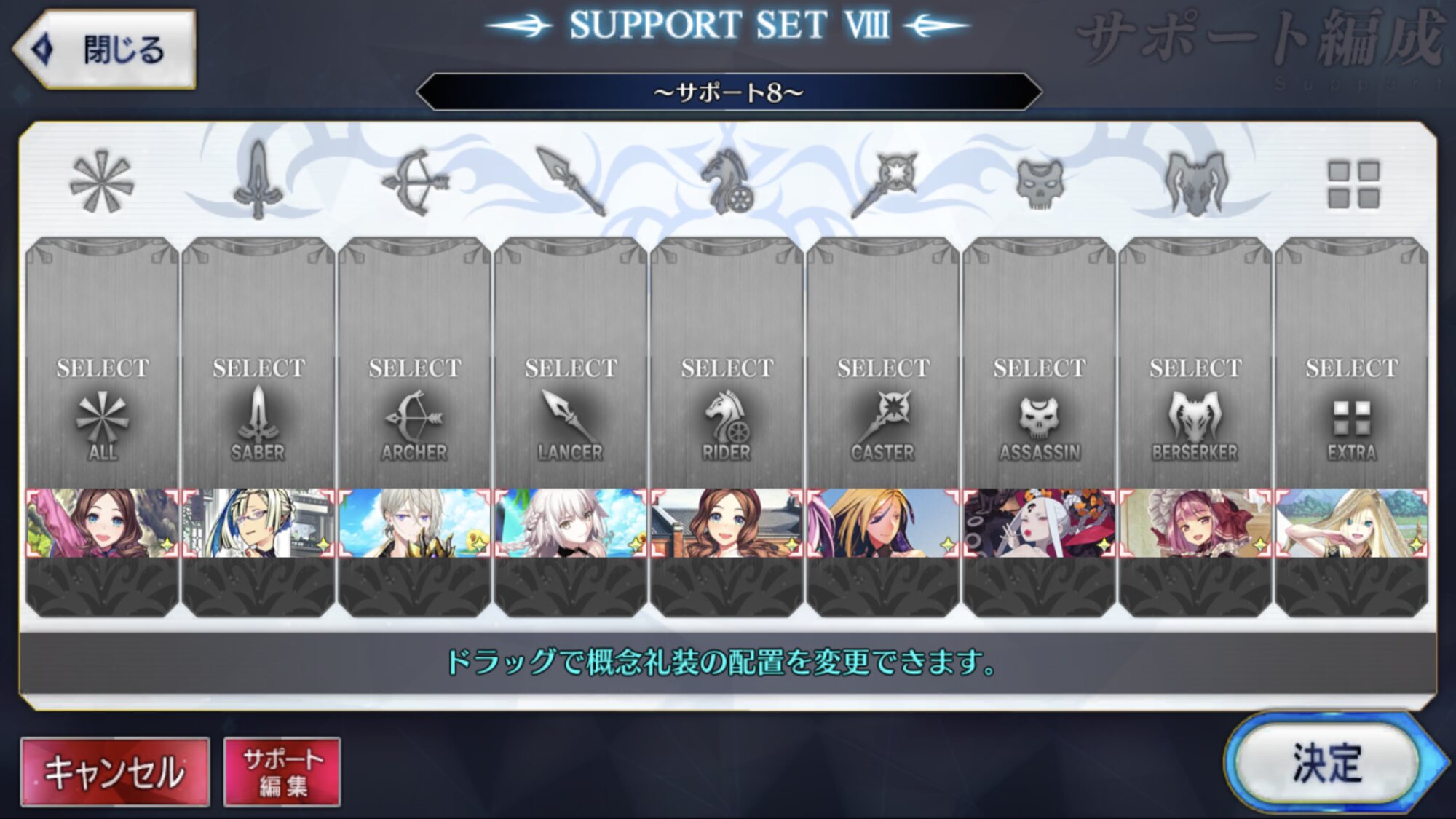Click the Saber sword class icon at top
The image size is (1456, 819).
click(258, 181)
